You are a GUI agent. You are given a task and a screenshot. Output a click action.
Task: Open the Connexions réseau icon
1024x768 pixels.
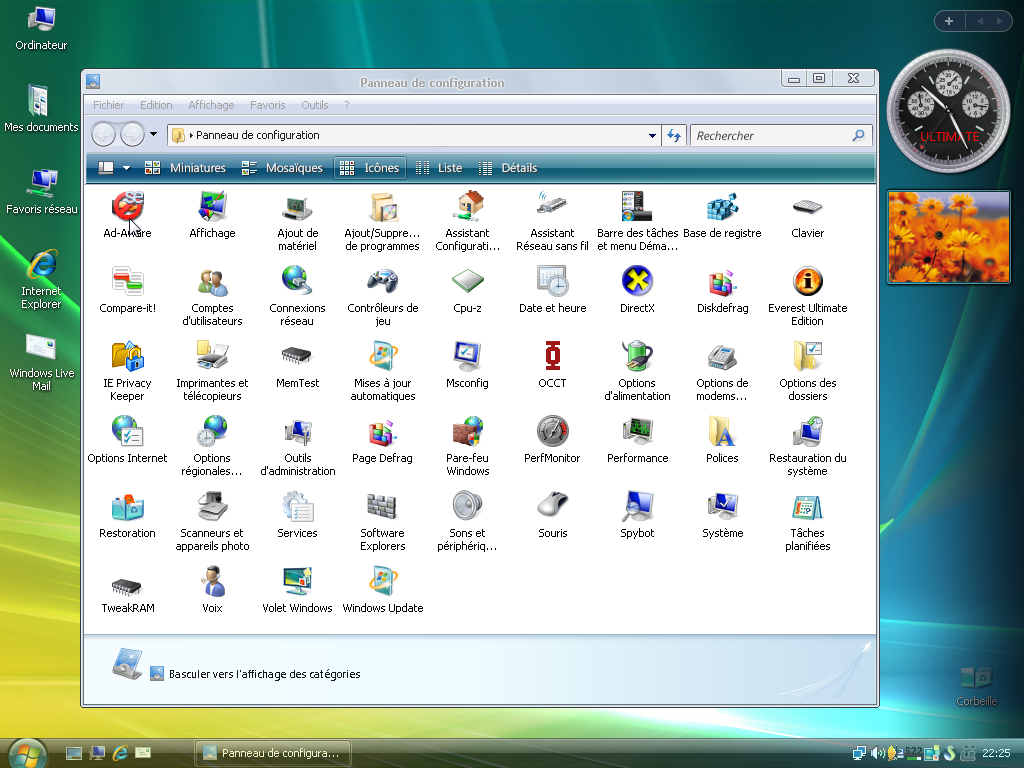coord(297,282)
